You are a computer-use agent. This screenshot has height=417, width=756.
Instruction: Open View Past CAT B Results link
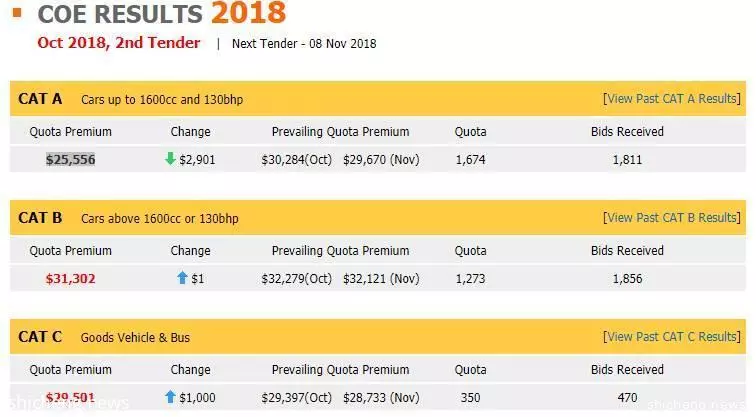(x=672, y=218)
